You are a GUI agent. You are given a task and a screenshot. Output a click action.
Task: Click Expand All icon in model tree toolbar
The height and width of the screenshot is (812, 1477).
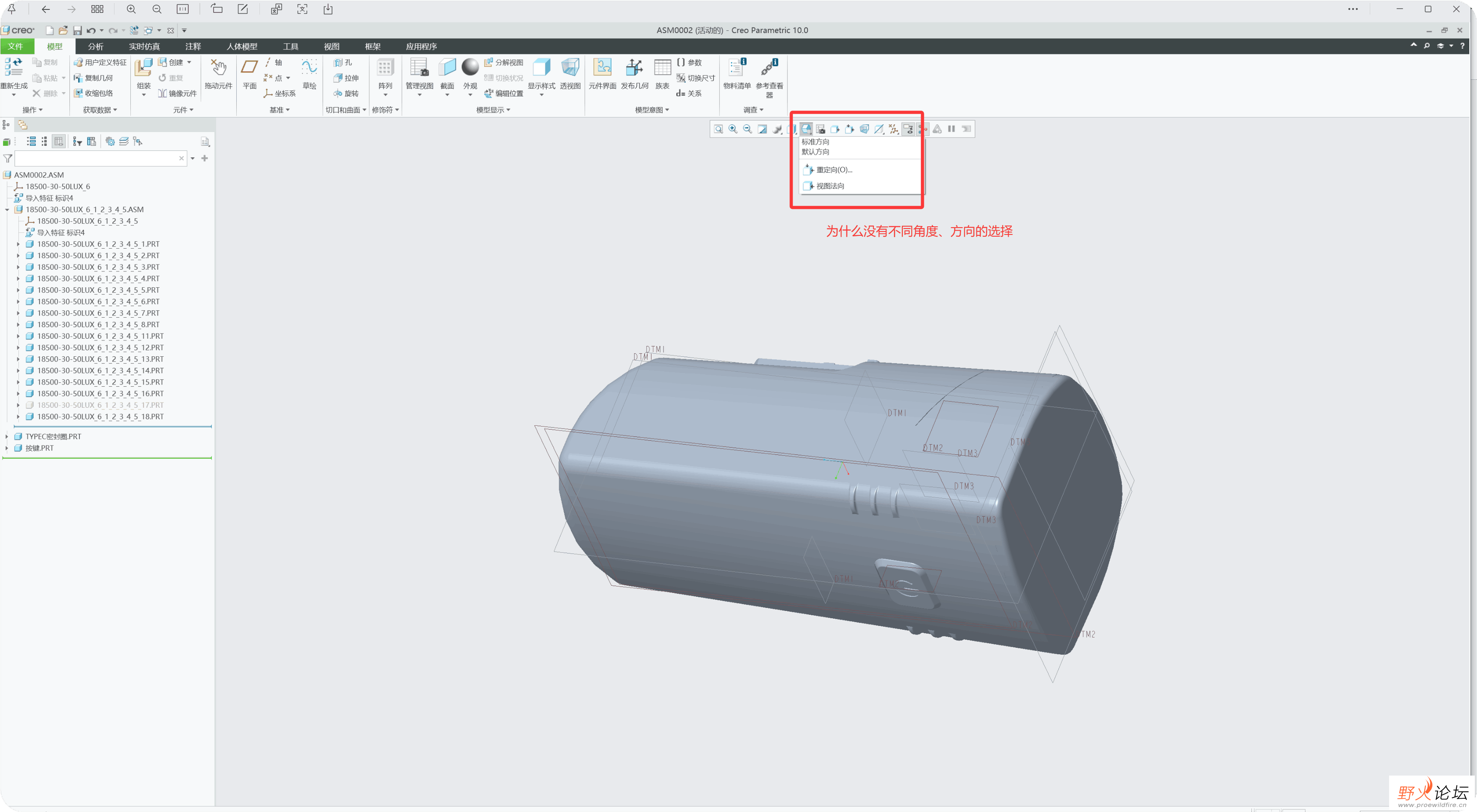[32, 141]
